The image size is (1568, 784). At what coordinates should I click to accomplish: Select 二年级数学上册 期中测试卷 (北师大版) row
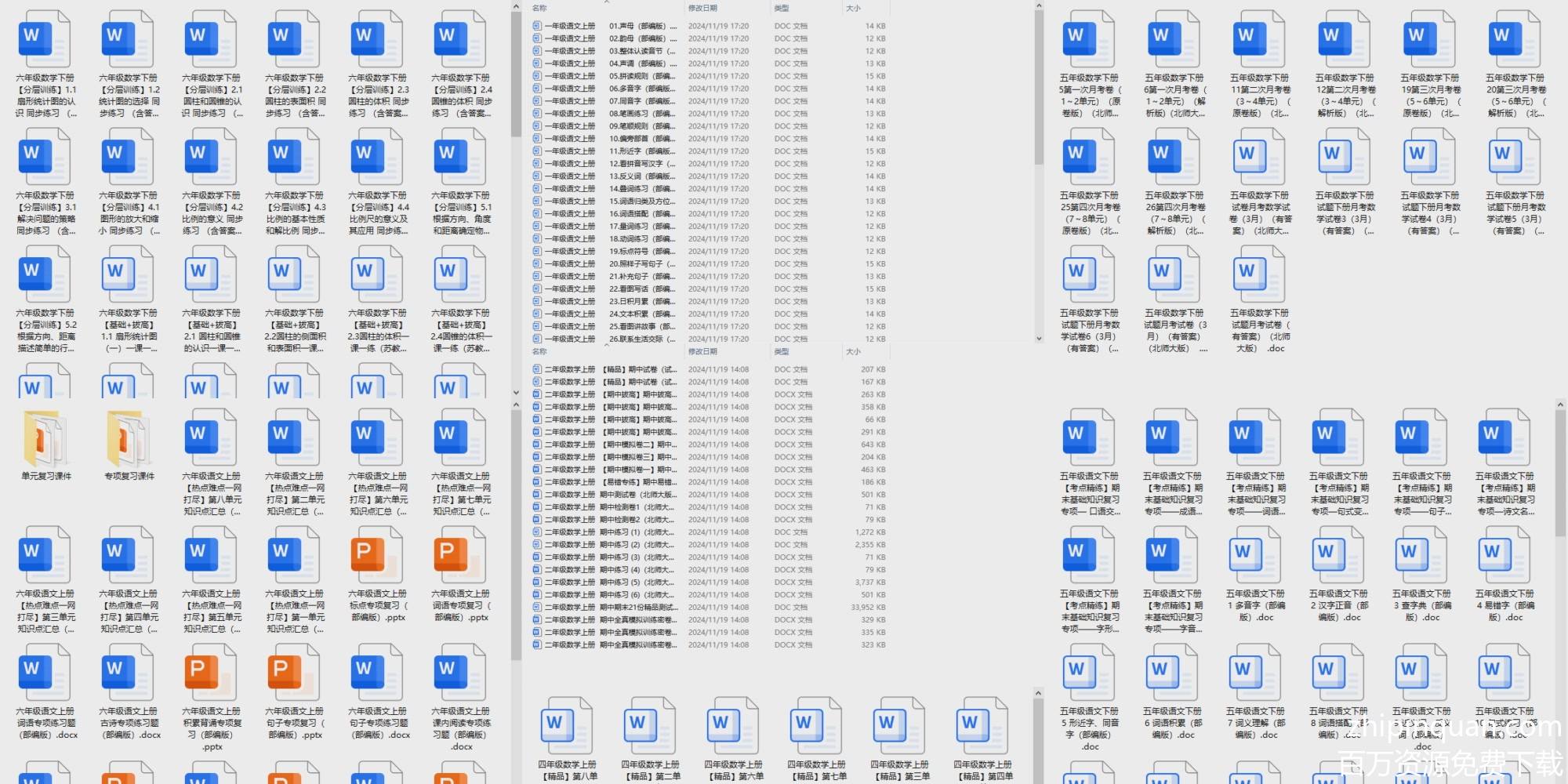coord(604,495)
